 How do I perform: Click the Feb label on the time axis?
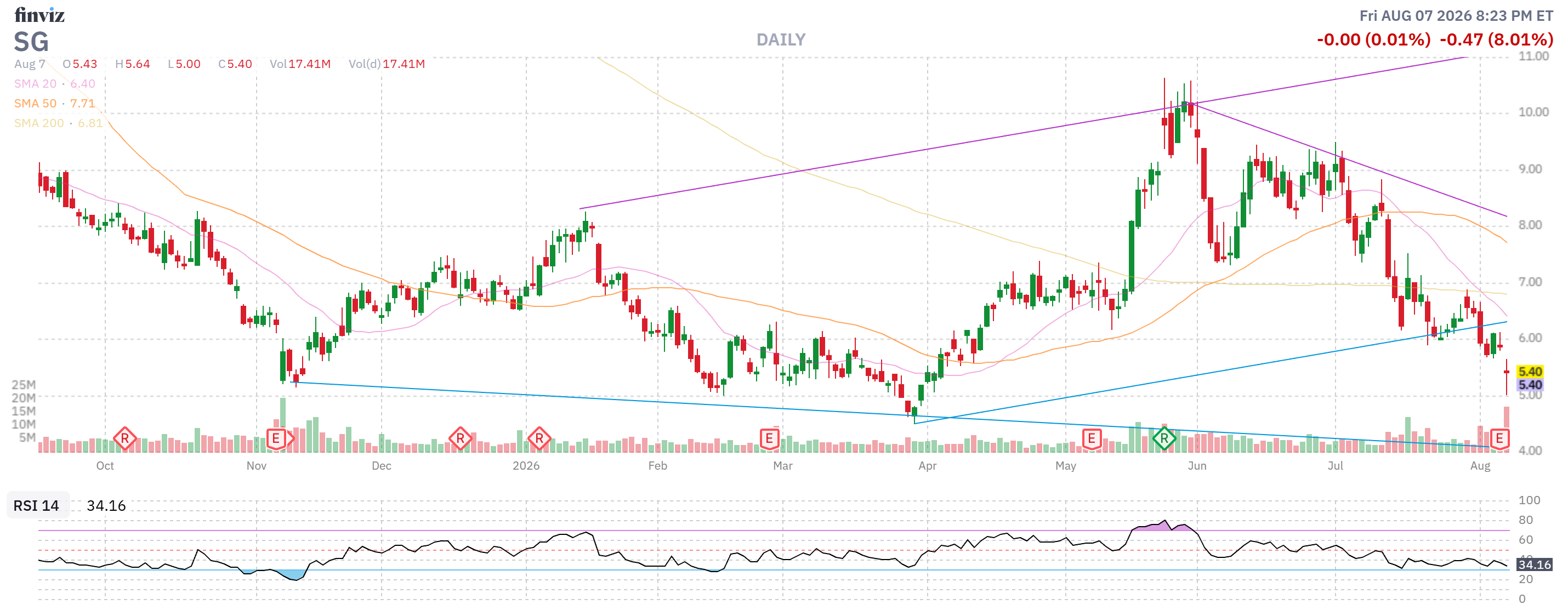pos(657,466)
